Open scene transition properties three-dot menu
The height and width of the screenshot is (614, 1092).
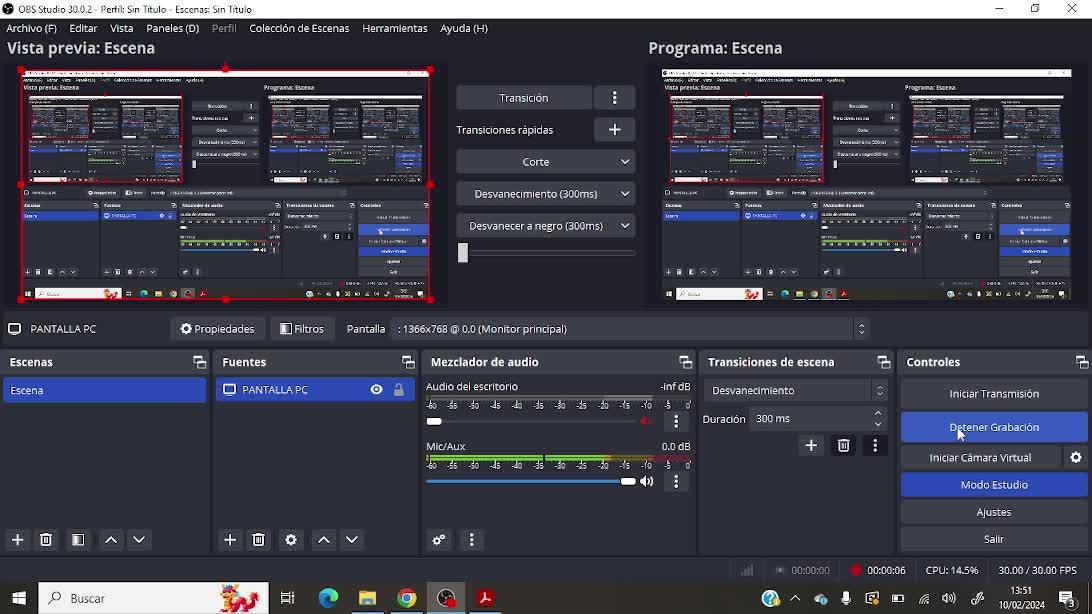[875, 446]
